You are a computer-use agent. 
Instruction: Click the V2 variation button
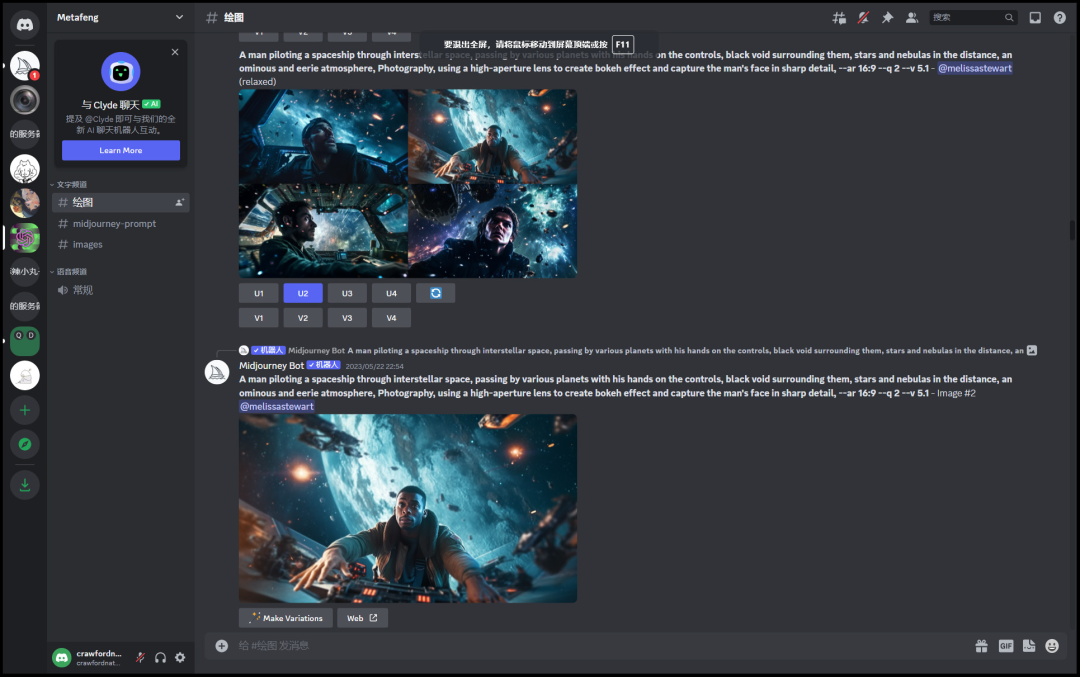(x=303, y=318)
